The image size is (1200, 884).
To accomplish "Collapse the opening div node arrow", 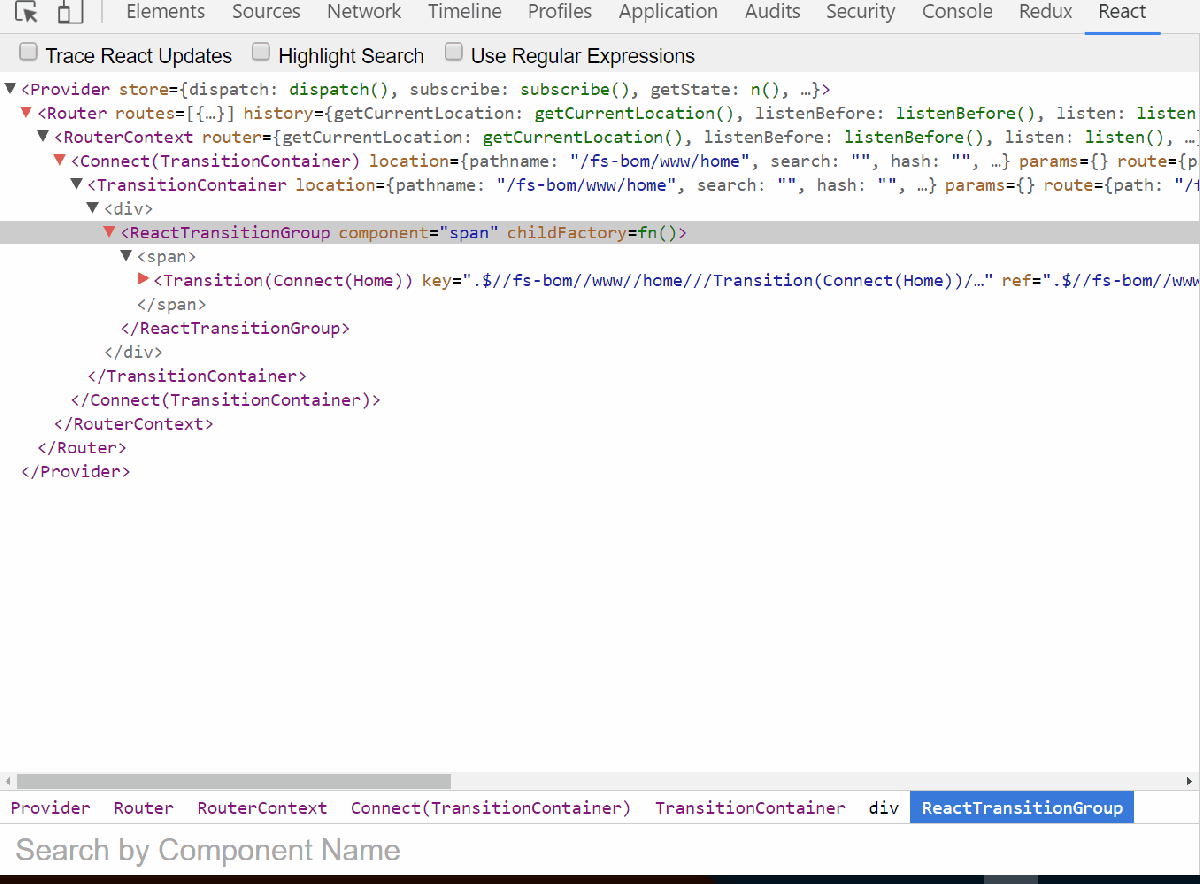I will click(94, 208).
